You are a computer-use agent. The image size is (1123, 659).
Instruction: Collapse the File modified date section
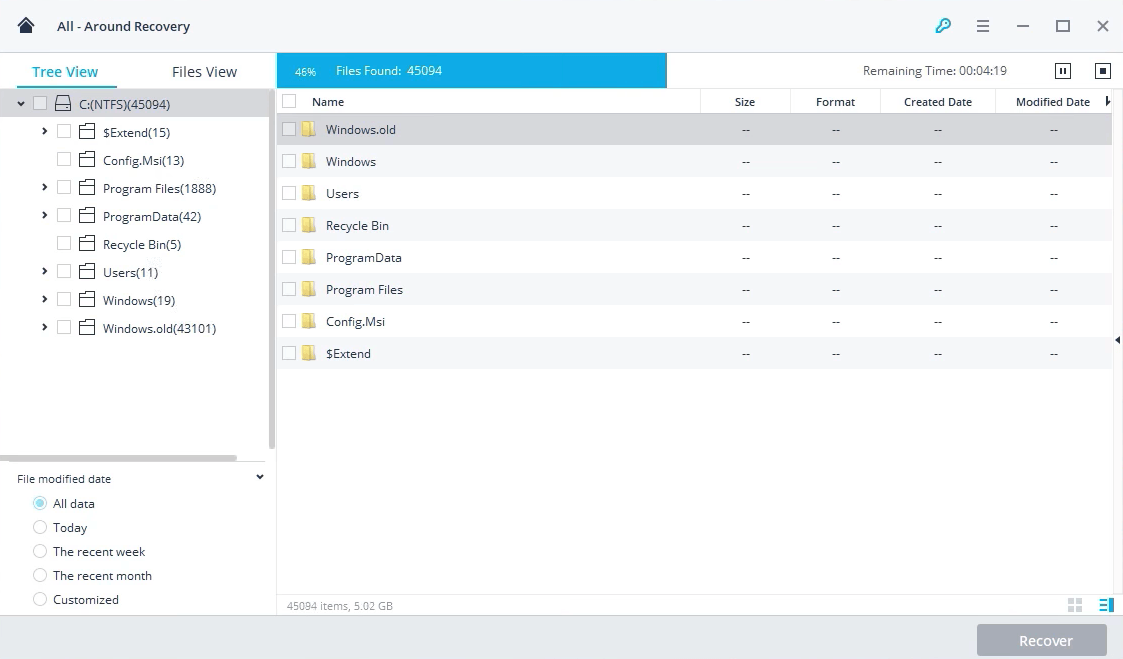pos(260,478)
